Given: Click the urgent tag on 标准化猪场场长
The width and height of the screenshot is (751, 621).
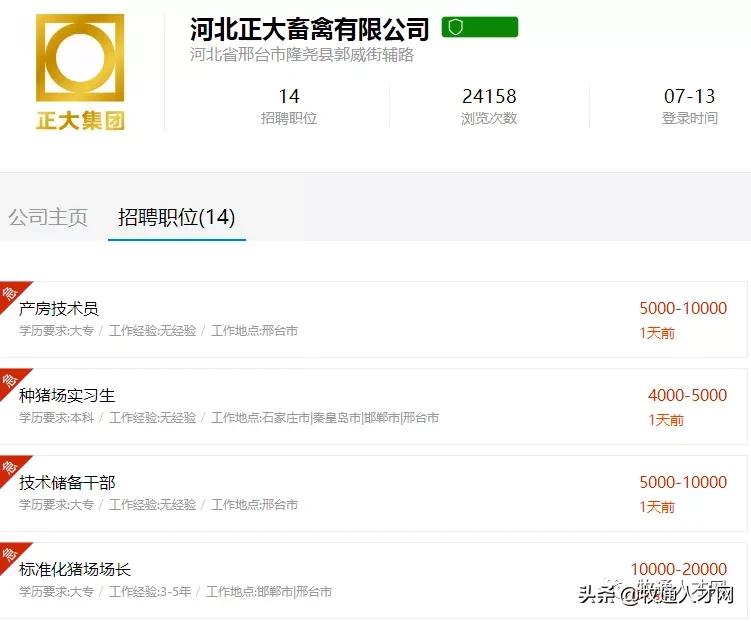Looking at the screenshot, I should (11, 554).
